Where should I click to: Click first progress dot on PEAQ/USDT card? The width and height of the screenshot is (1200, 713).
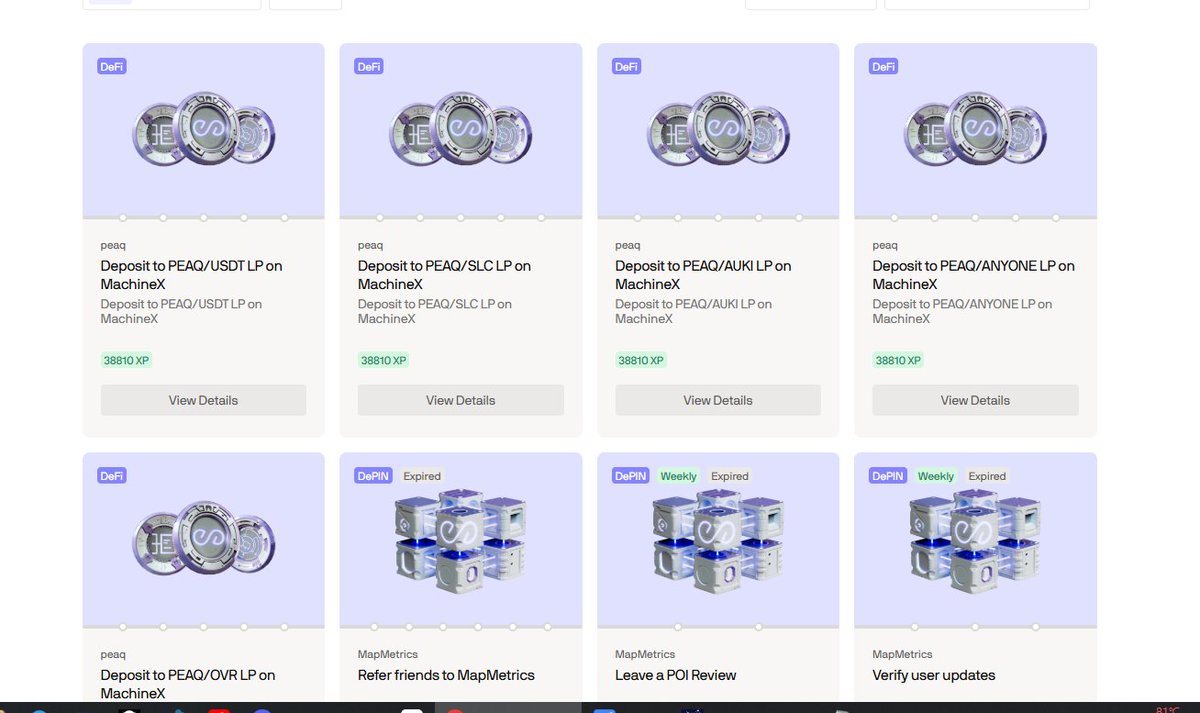coord(123,217)
